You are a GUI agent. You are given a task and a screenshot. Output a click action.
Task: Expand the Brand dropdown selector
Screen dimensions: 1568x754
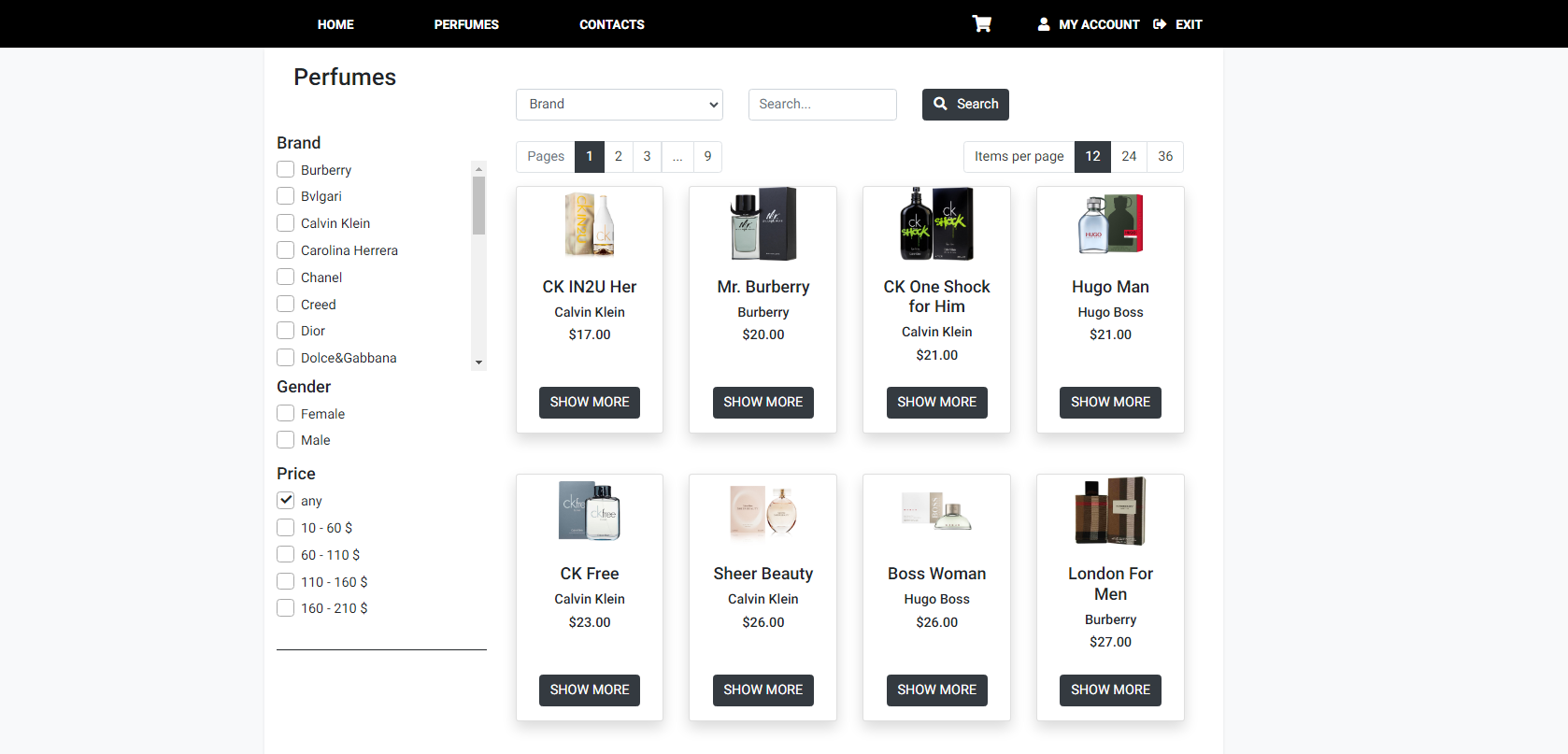coord(619,105)
